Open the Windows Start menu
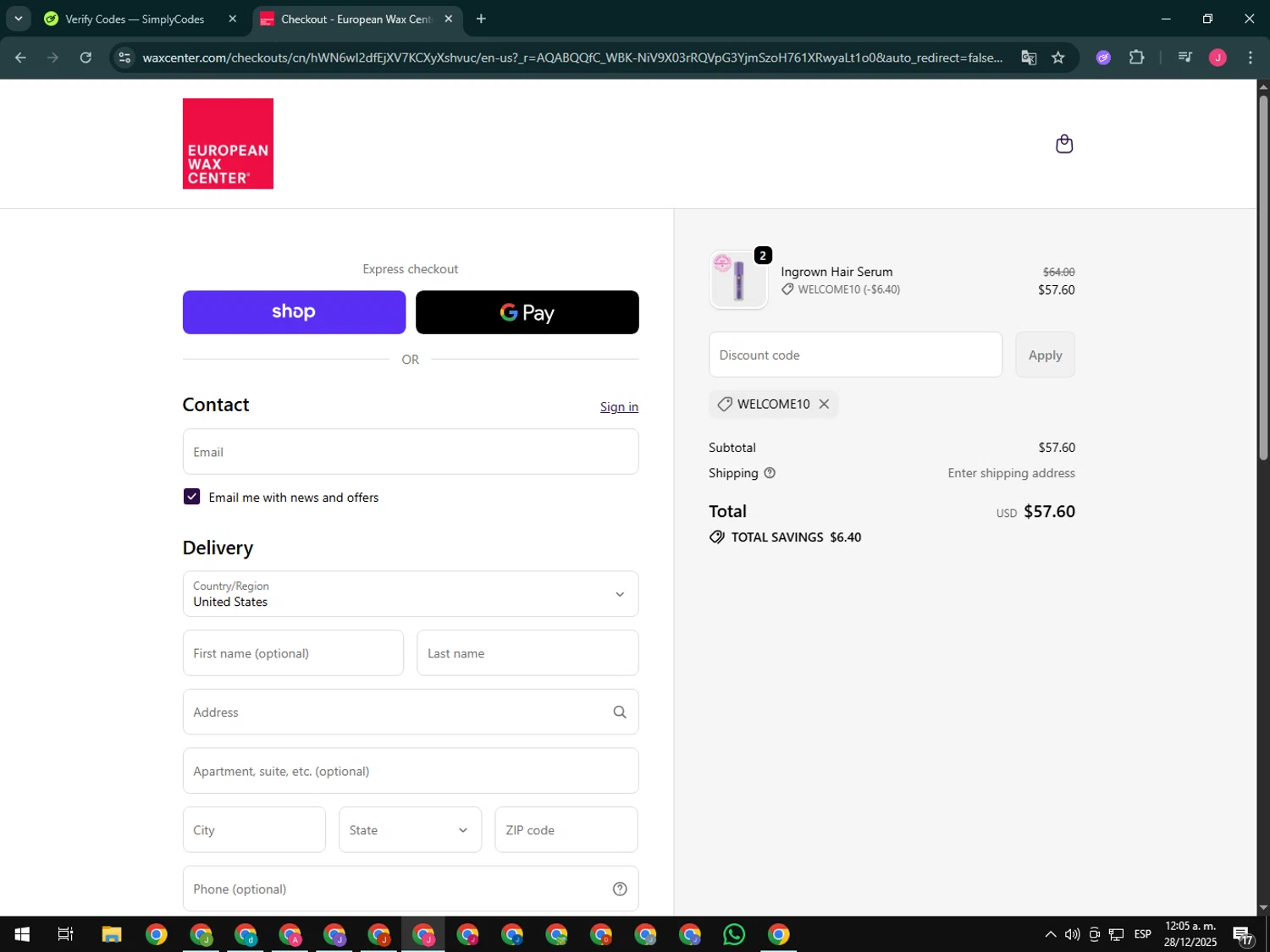The width and height of the screenshot is (1270, 952). [22, 934]
